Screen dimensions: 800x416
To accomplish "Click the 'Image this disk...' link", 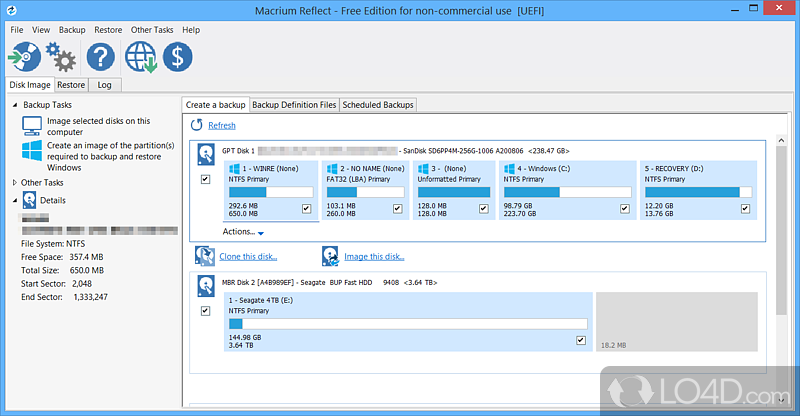I will tap(373, 257).
